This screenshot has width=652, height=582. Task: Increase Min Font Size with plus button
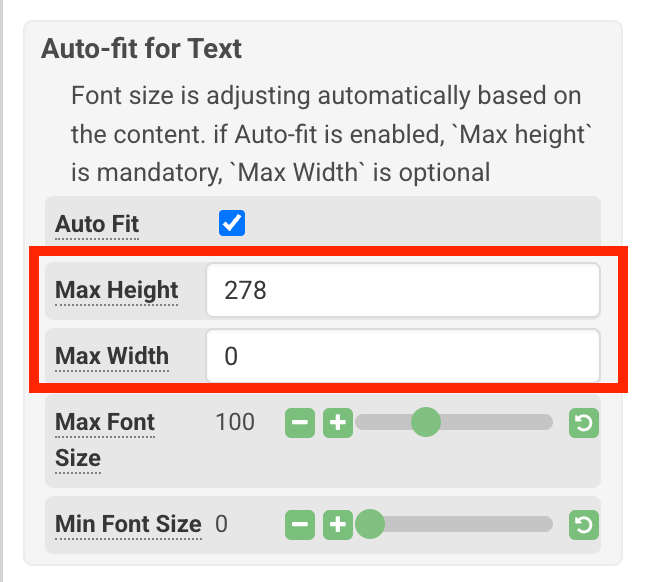point(338,525)
